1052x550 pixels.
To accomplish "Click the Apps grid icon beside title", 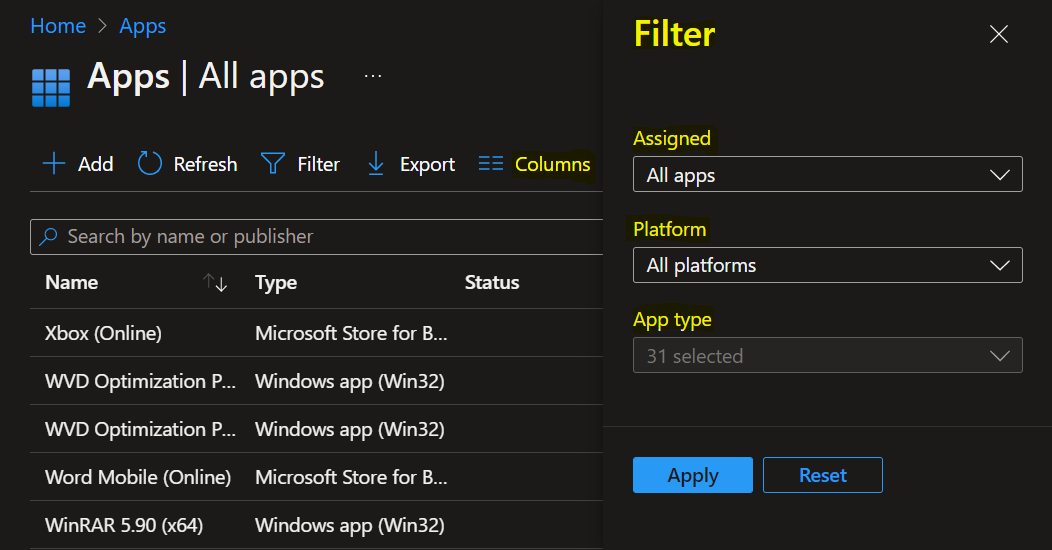I will click(51, 87).
